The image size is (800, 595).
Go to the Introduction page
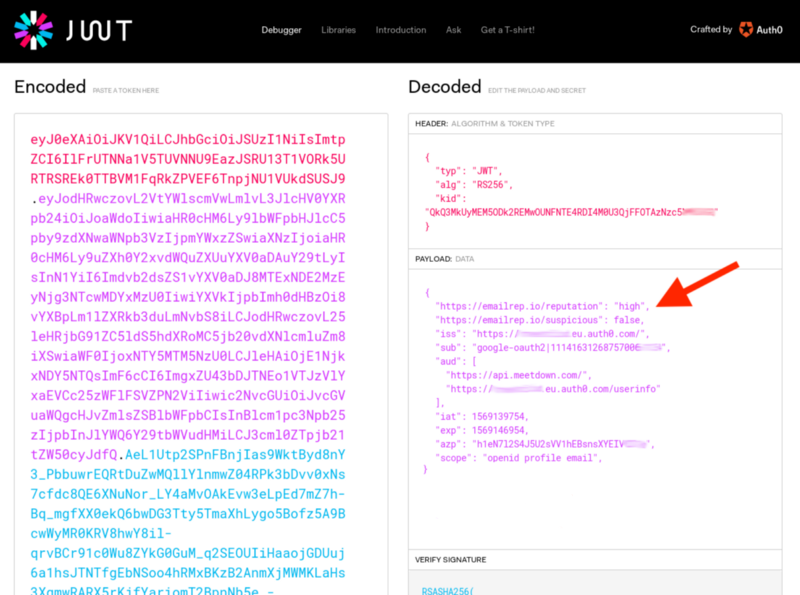click(401, 30)
